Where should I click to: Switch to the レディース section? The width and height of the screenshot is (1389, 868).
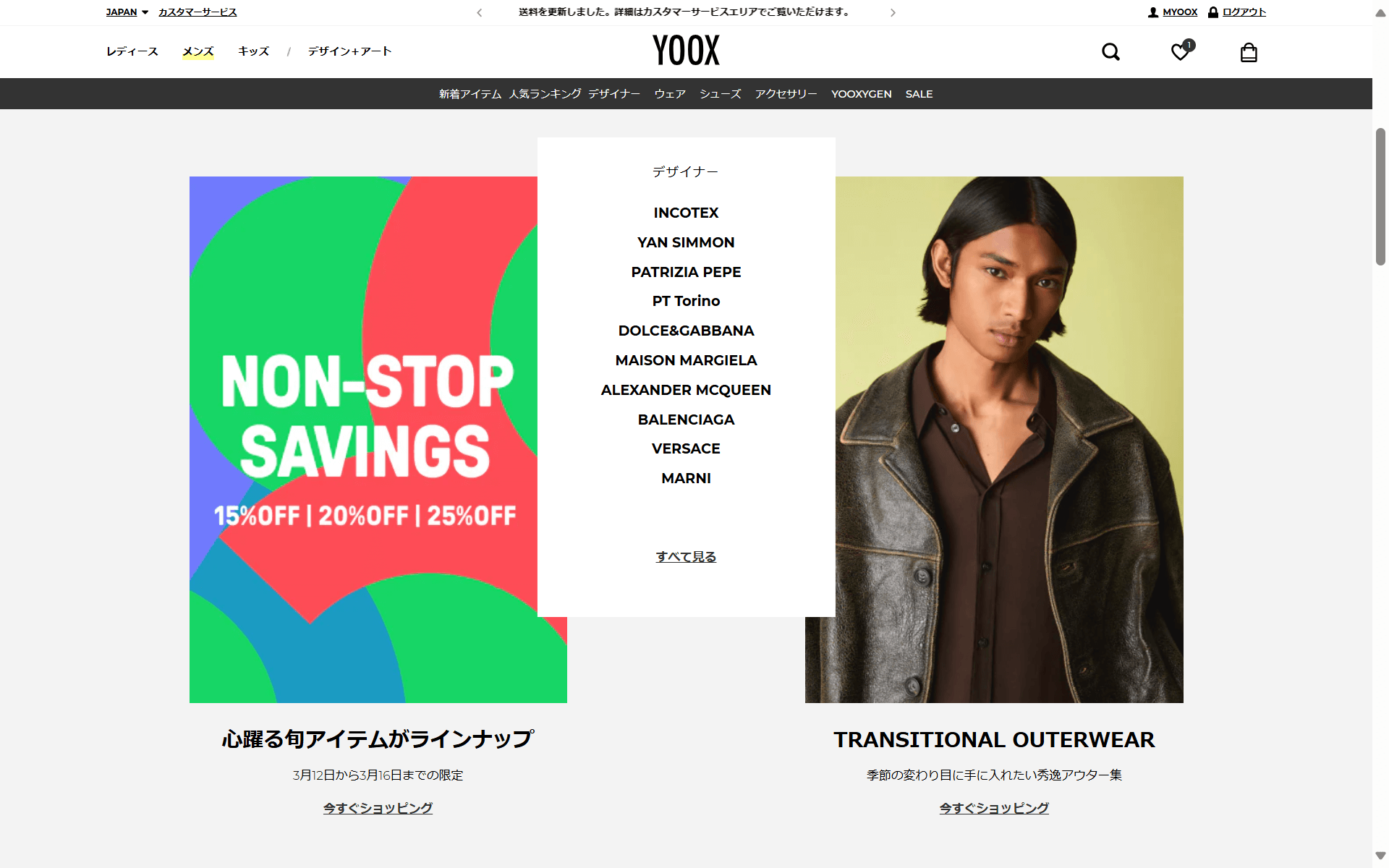click(x=132, y=51)
